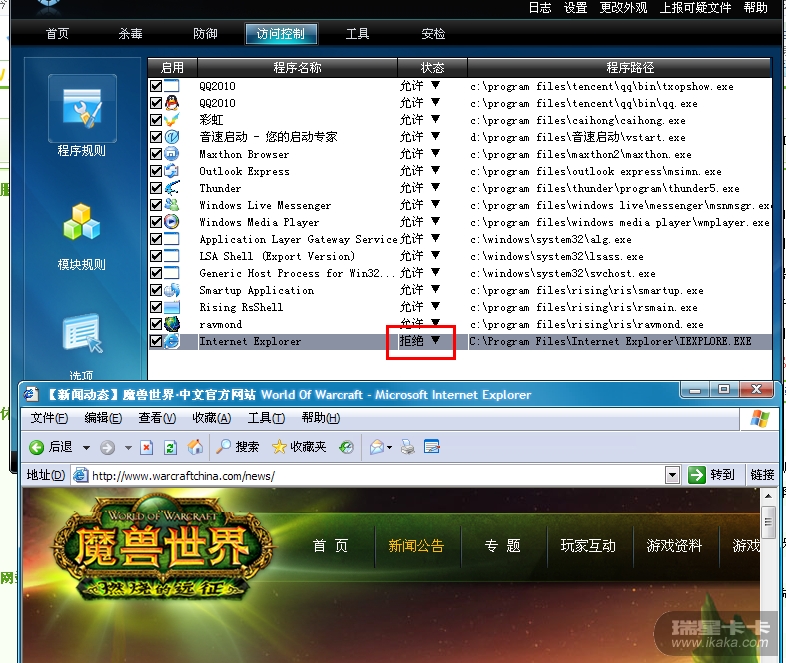Uncheck the Maxthon Browser enable checkbox

pos(156,154)
